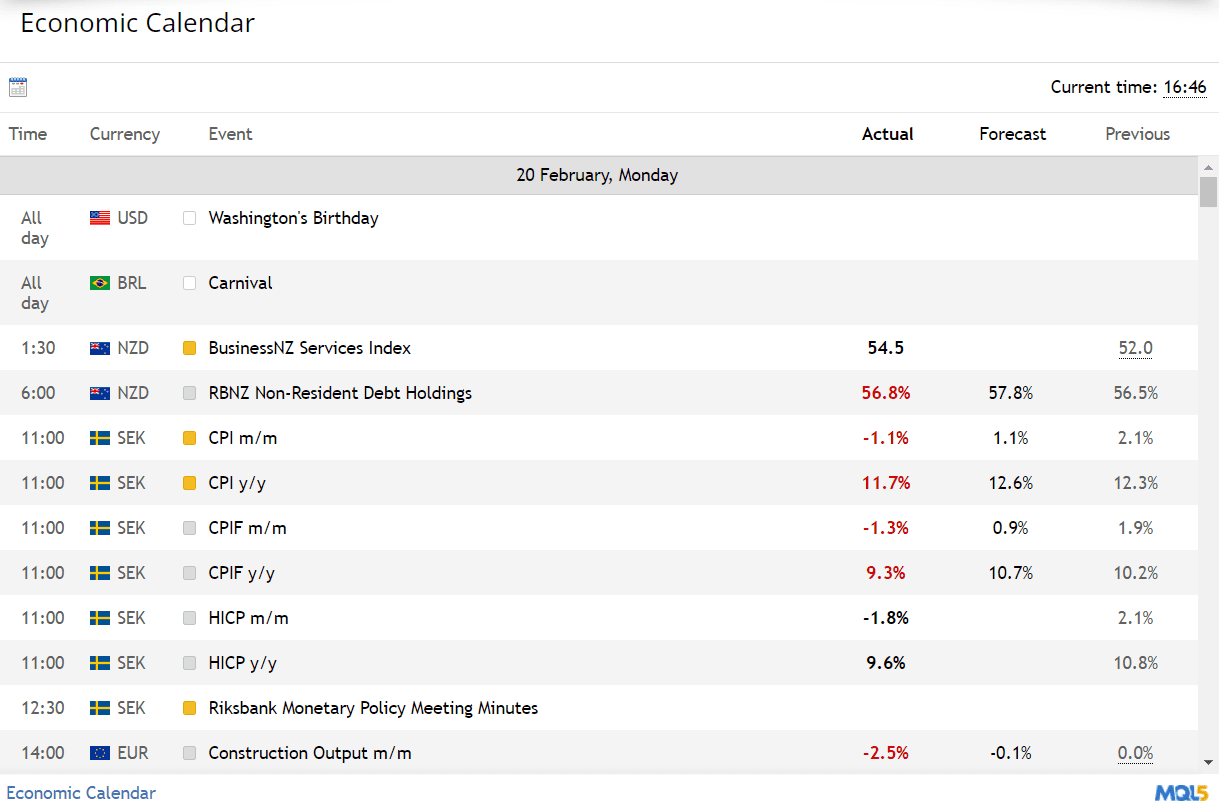Screen dimensions: 1219x809
Task: Select the BRL Brazil flag icon
Action: (x=98, y=282)
